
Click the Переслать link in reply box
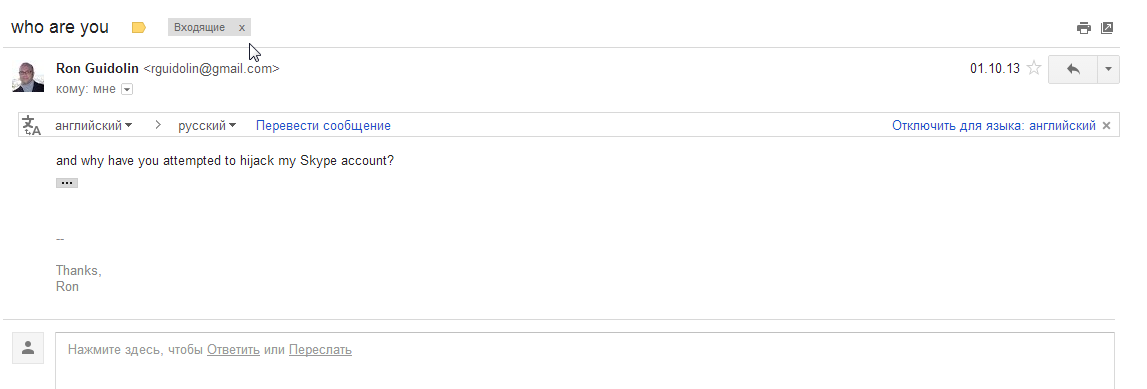(320, 350)
